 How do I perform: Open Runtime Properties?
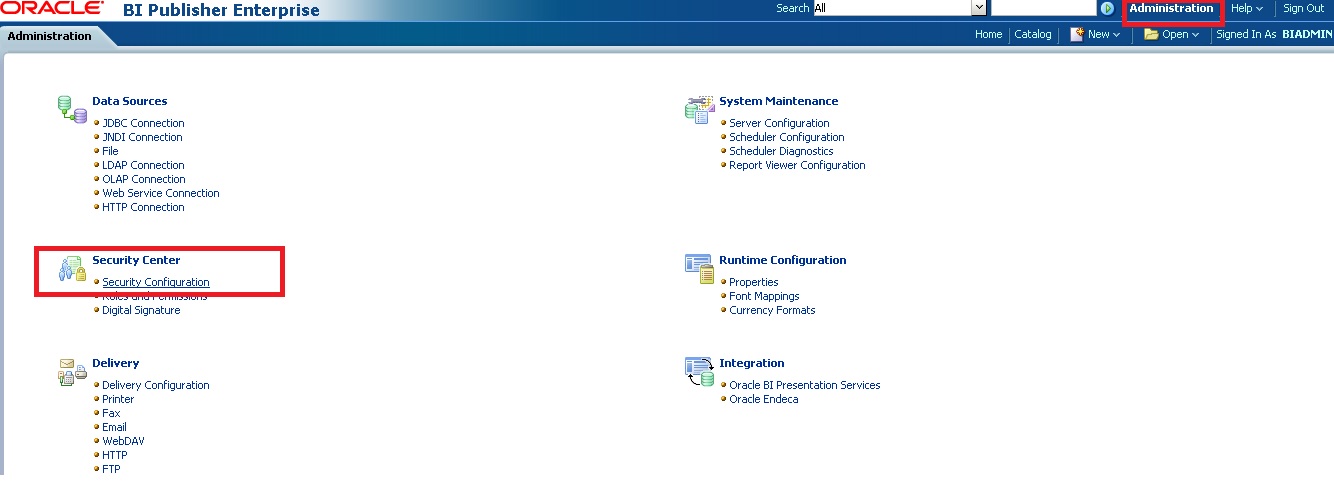tap(754, 282)
